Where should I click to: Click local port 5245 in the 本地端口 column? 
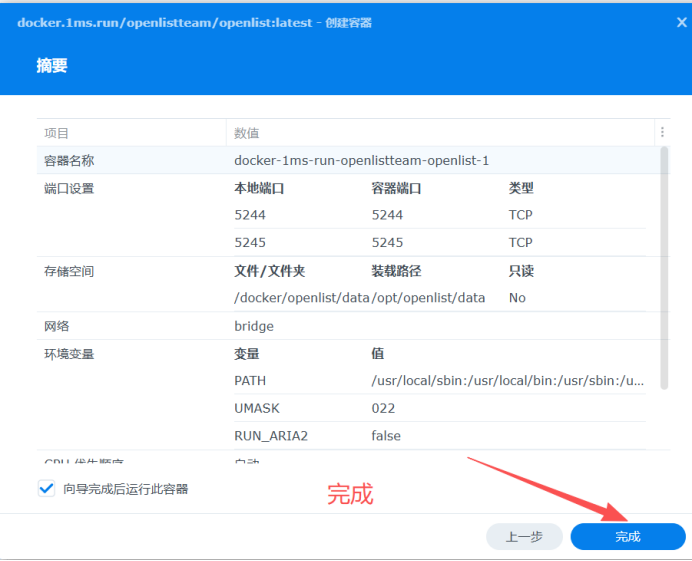250,243
